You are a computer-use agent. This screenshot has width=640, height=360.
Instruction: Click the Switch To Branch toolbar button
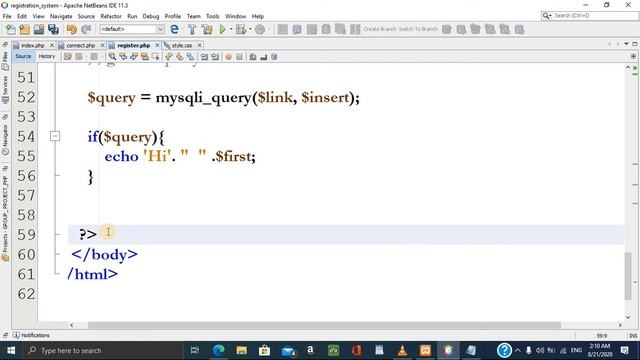418,29
